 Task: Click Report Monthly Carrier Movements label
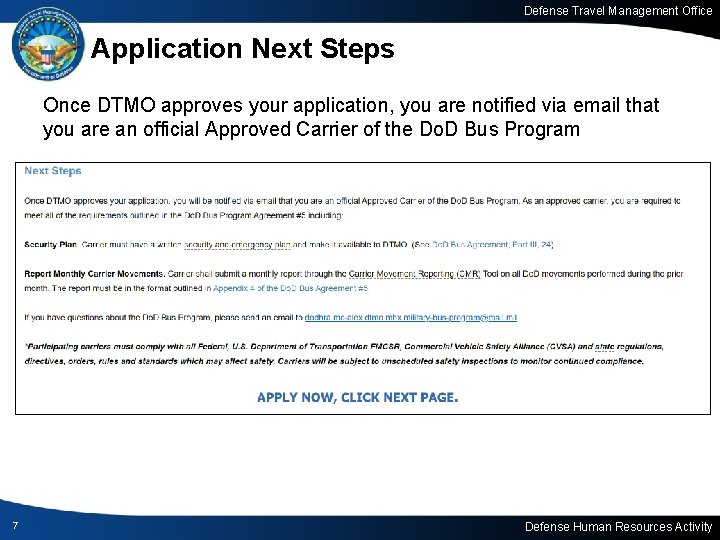point(95,274)
